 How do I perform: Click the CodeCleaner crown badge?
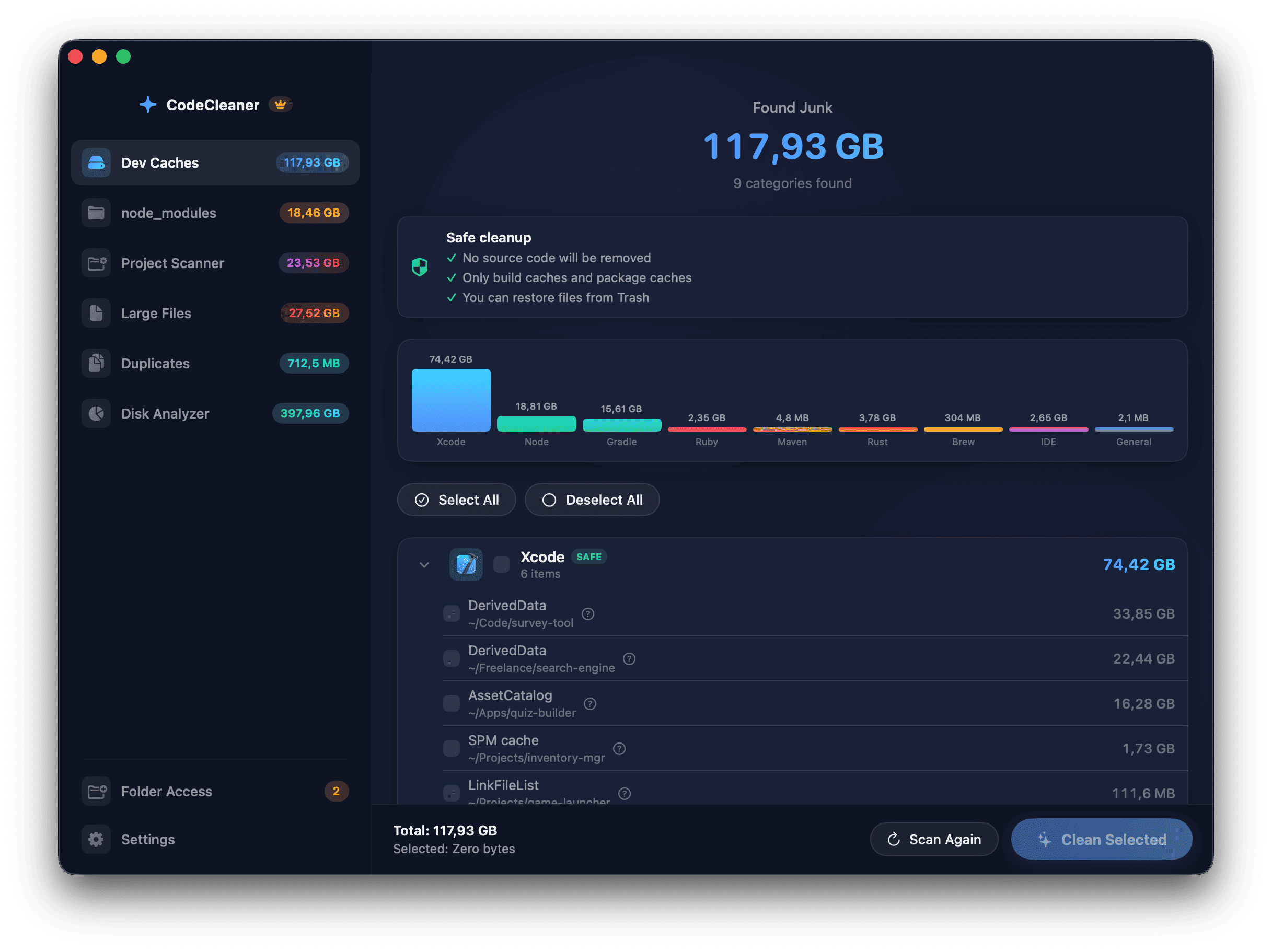point(280,104)
